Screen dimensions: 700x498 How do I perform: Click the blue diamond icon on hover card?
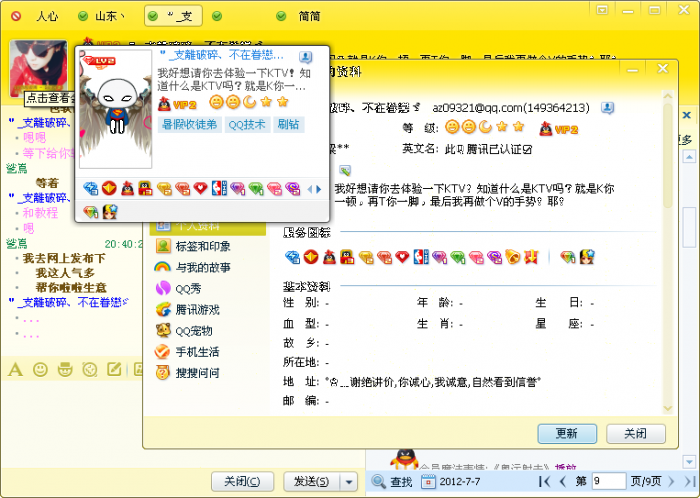click(91, 189)
